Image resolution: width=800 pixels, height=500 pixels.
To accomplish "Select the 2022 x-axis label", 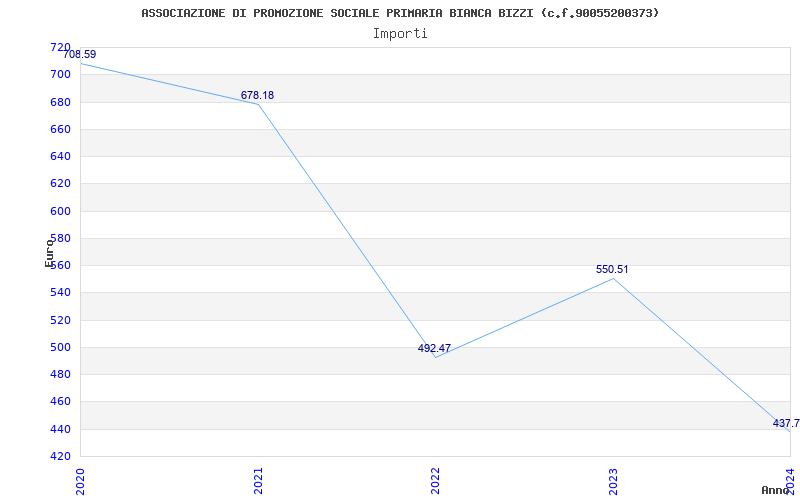I will point(435,481).
